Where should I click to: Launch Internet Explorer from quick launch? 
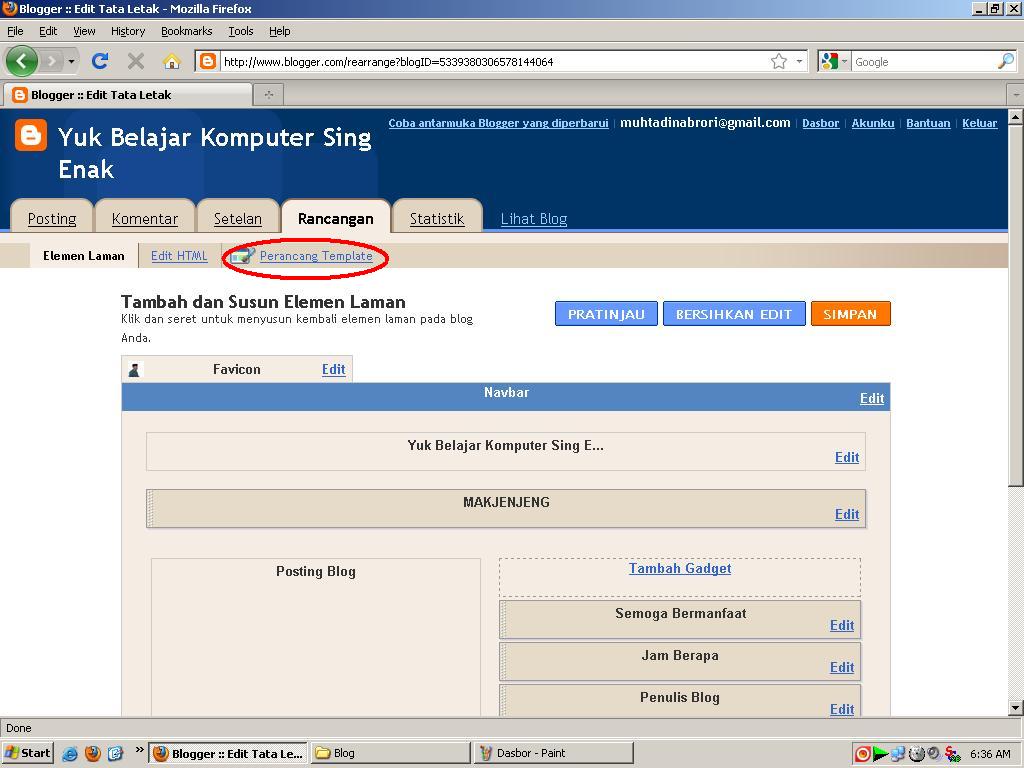(x=70, y=754)
